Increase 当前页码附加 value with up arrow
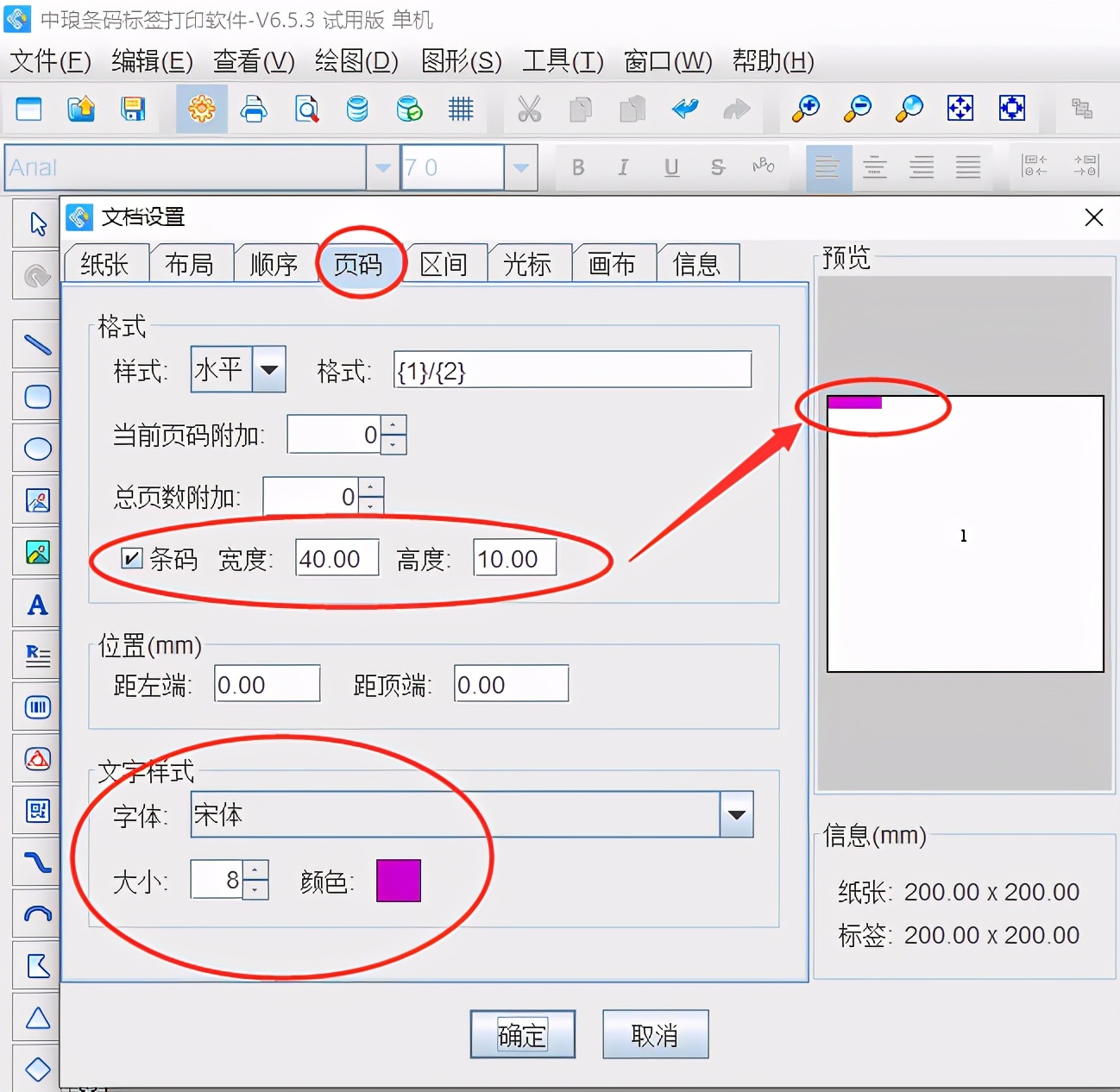This screenshot has height=1092, width=1120. click(x=393, y=425)
